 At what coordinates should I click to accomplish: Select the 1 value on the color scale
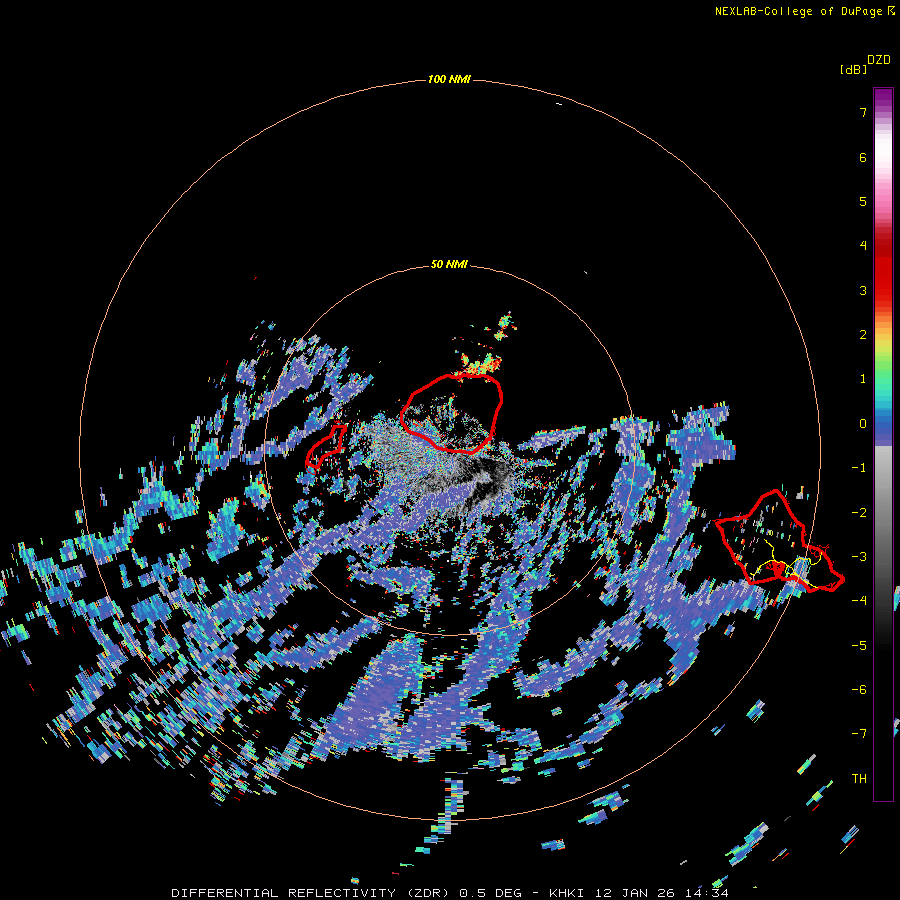coord(863,379)
